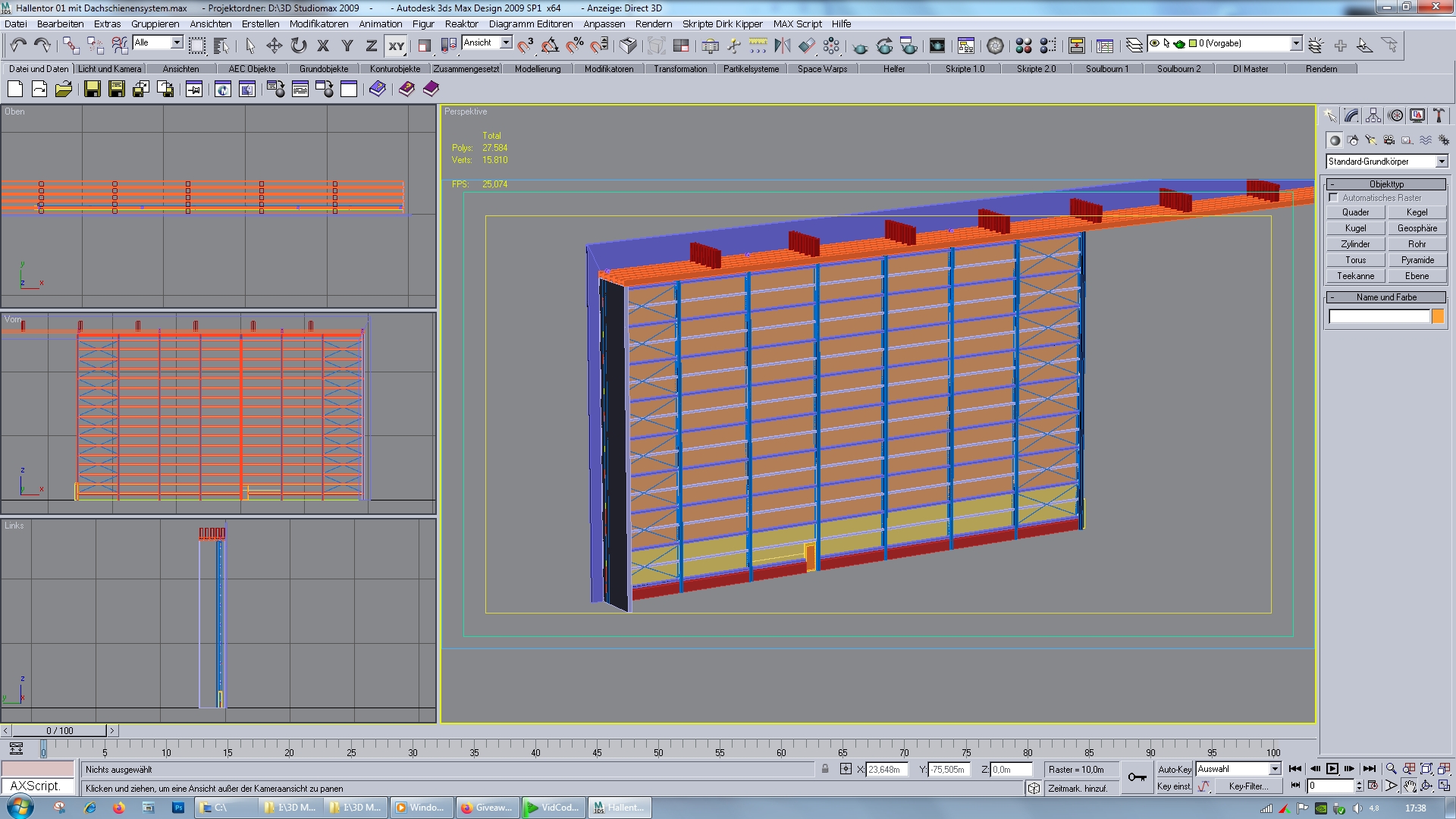
Task: Click the Undo arrow icon
Action: tap(18, 45)
